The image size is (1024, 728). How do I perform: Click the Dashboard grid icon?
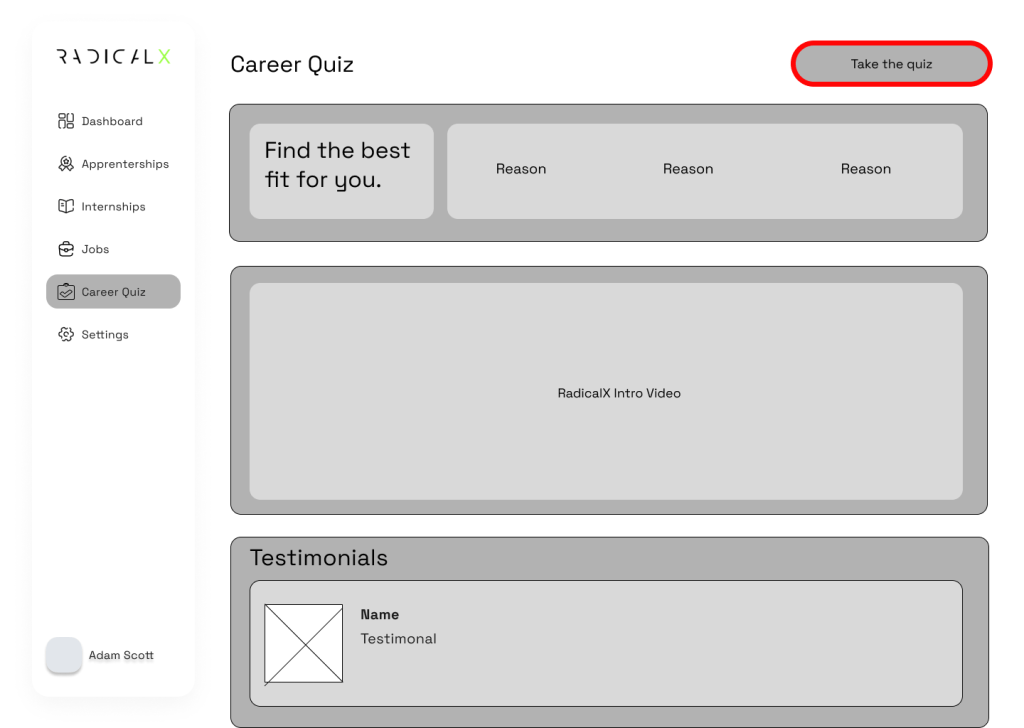pos(66,121)
